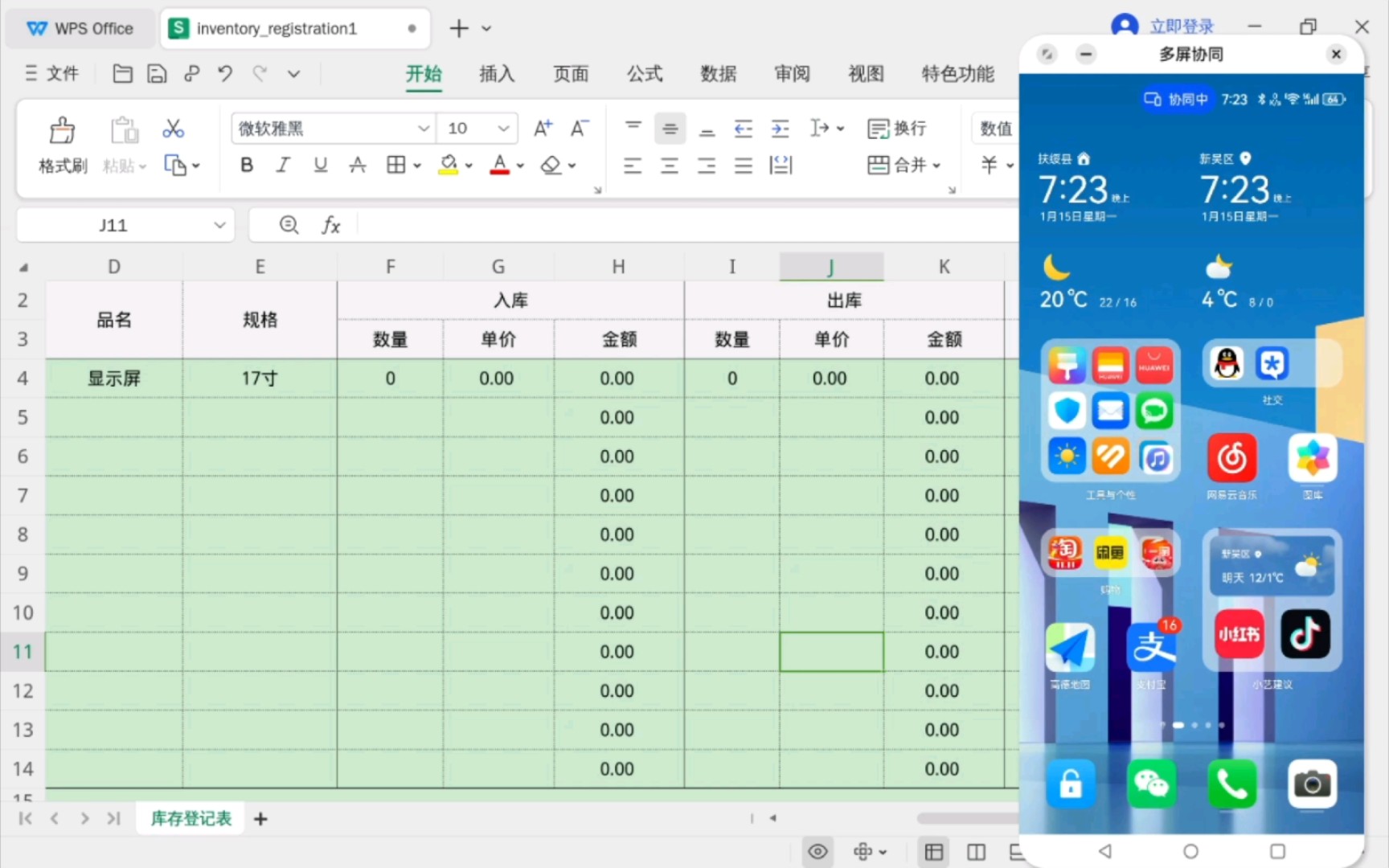Select the Format Painter tool

point(62,145)
